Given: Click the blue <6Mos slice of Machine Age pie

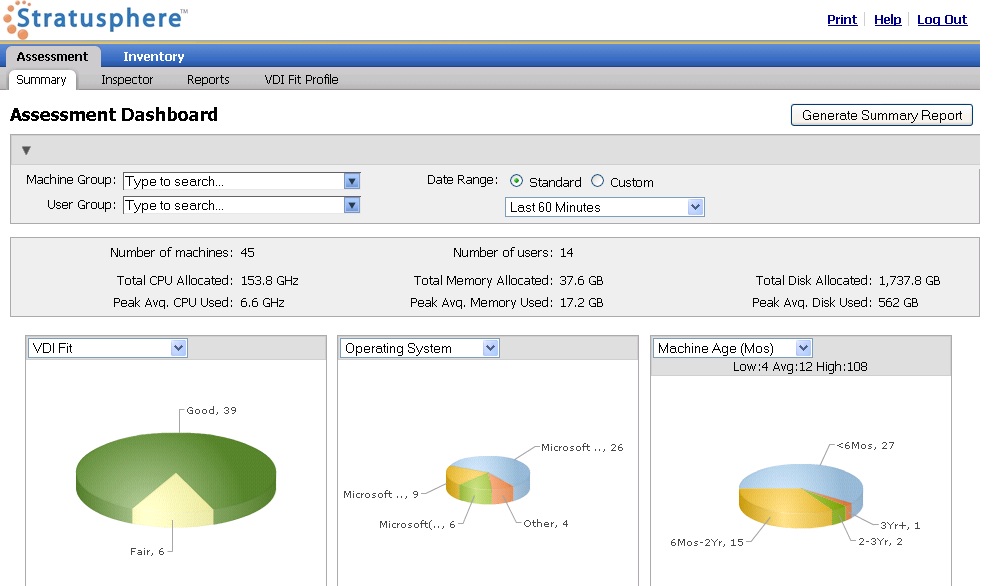Looking at the screenshot, I should tap(802, 476).
